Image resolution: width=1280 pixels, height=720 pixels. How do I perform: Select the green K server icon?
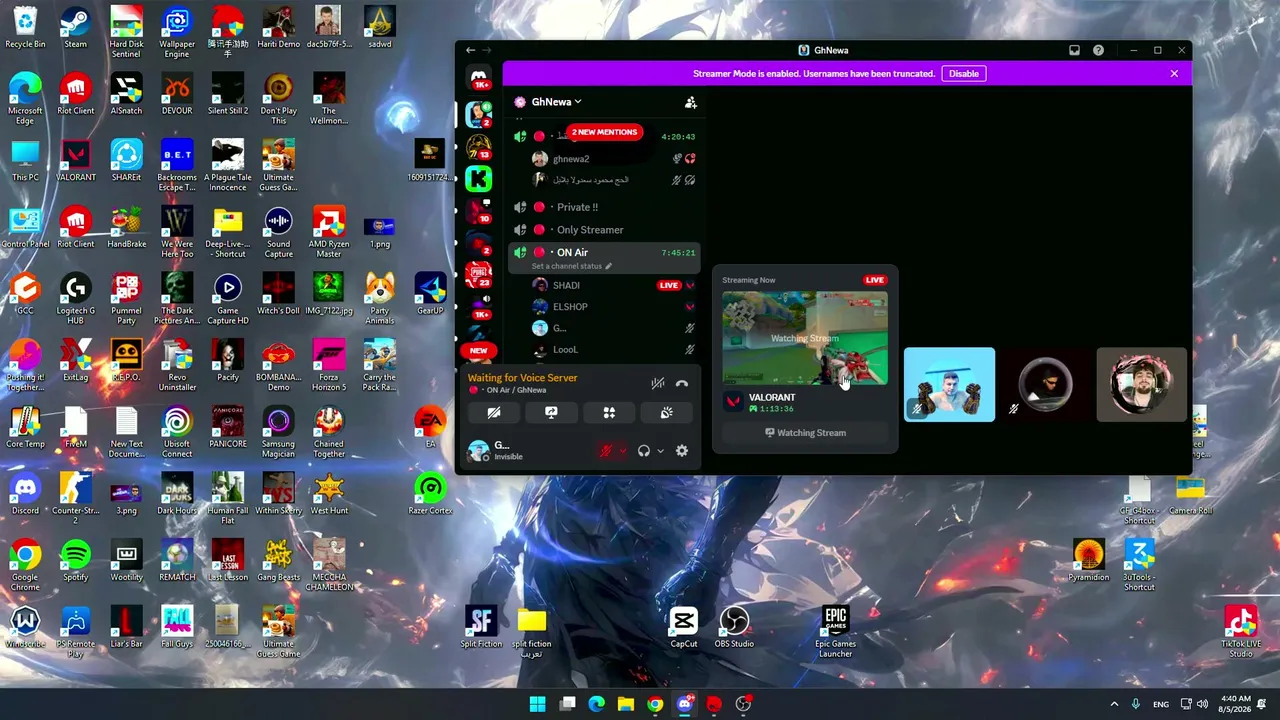click(478, 179)
